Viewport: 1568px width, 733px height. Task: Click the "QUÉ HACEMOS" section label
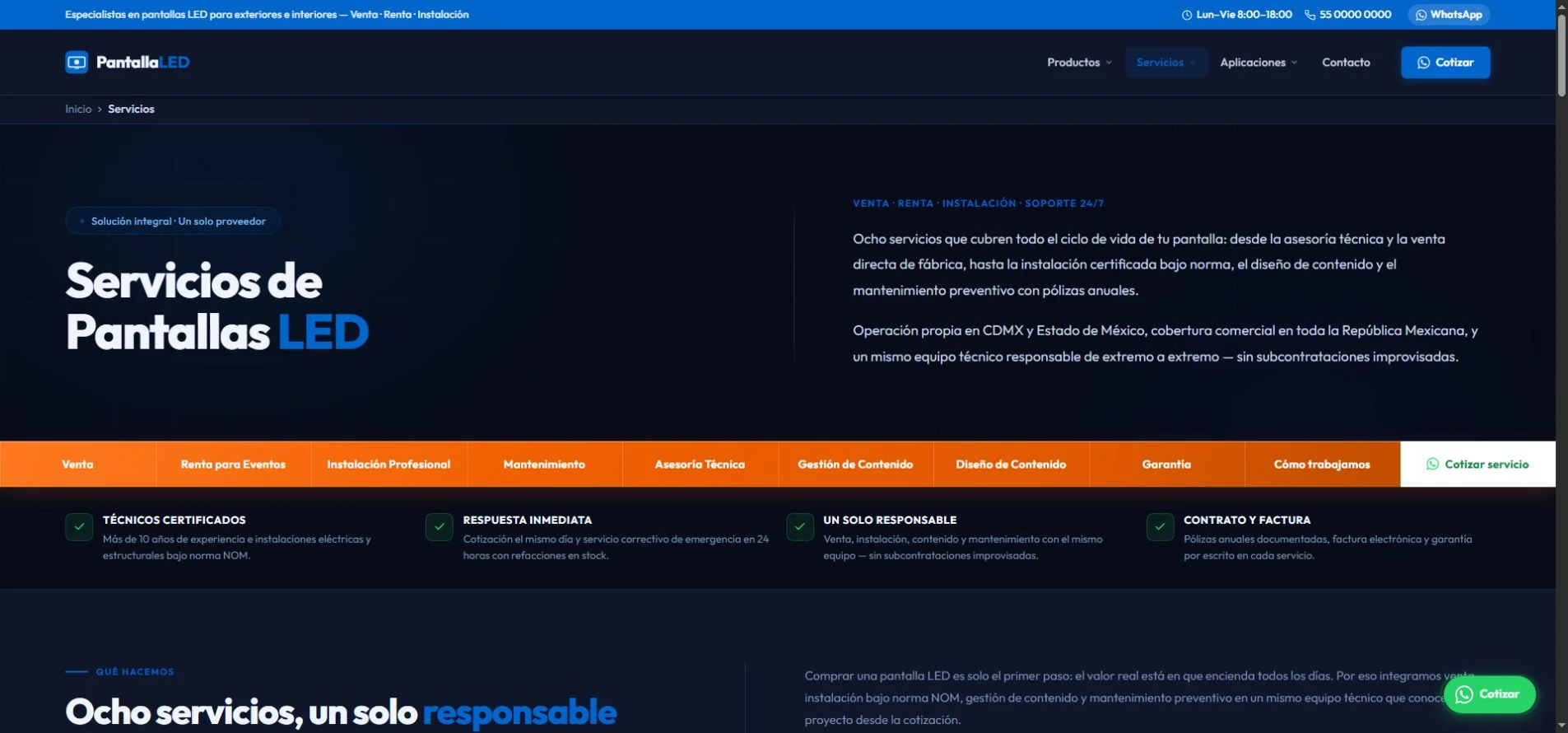[x=135, y=672]
